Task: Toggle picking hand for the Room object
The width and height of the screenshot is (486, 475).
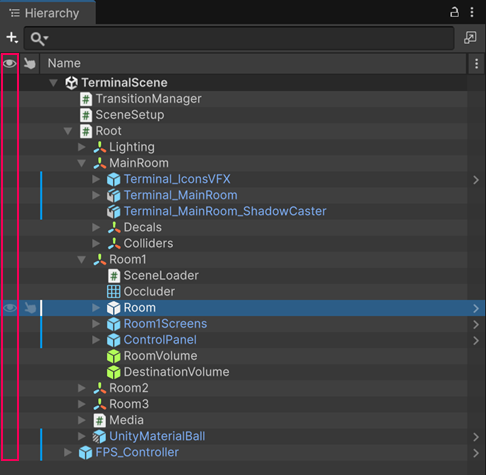Action: (30, 308)
